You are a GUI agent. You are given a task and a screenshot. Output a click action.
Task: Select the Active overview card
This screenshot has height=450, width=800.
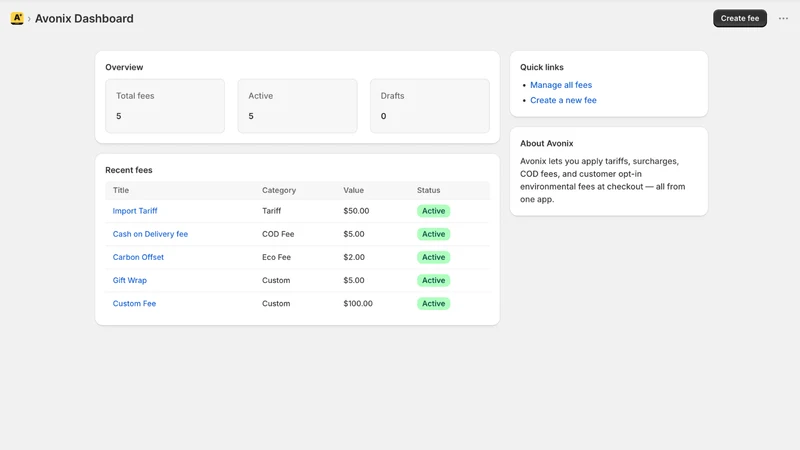coord(297,106)
